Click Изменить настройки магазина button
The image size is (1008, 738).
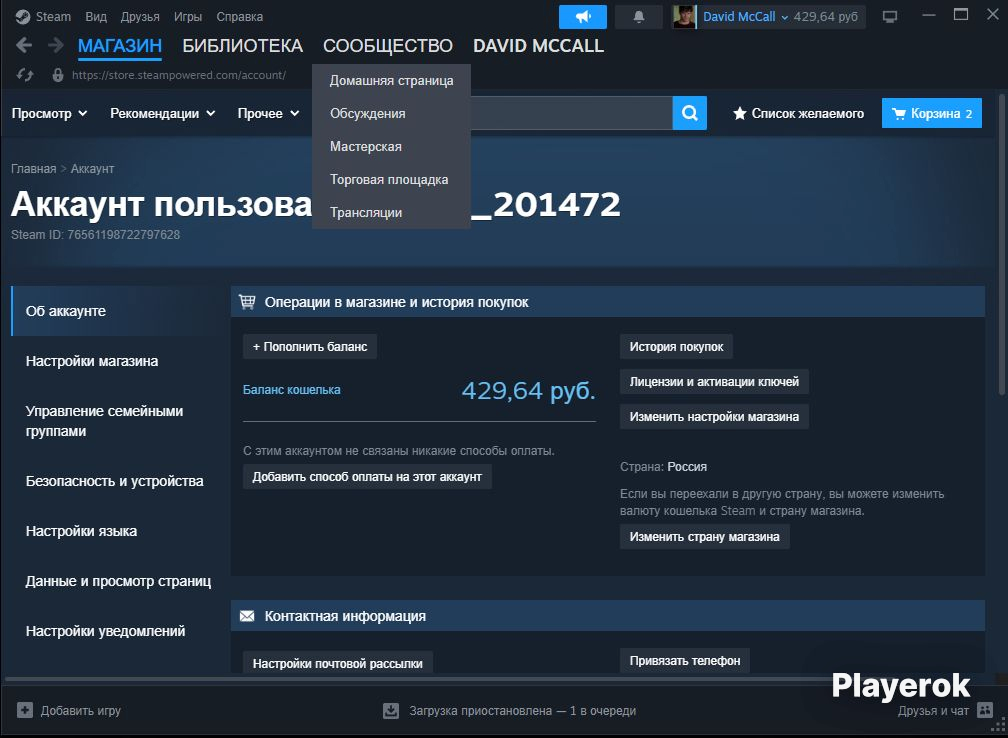714,417
